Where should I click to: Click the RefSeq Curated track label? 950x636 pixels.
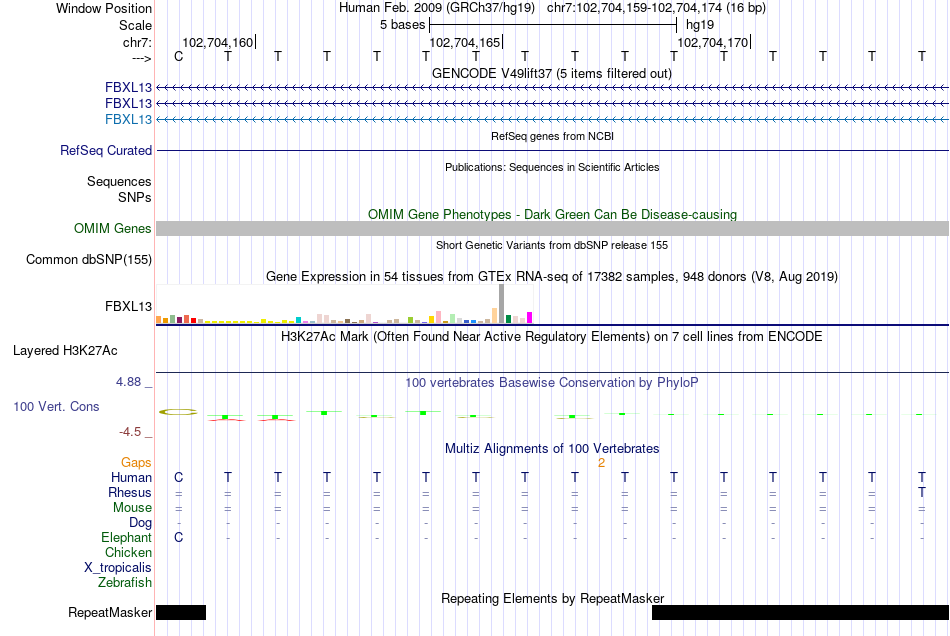click(106, 150)
